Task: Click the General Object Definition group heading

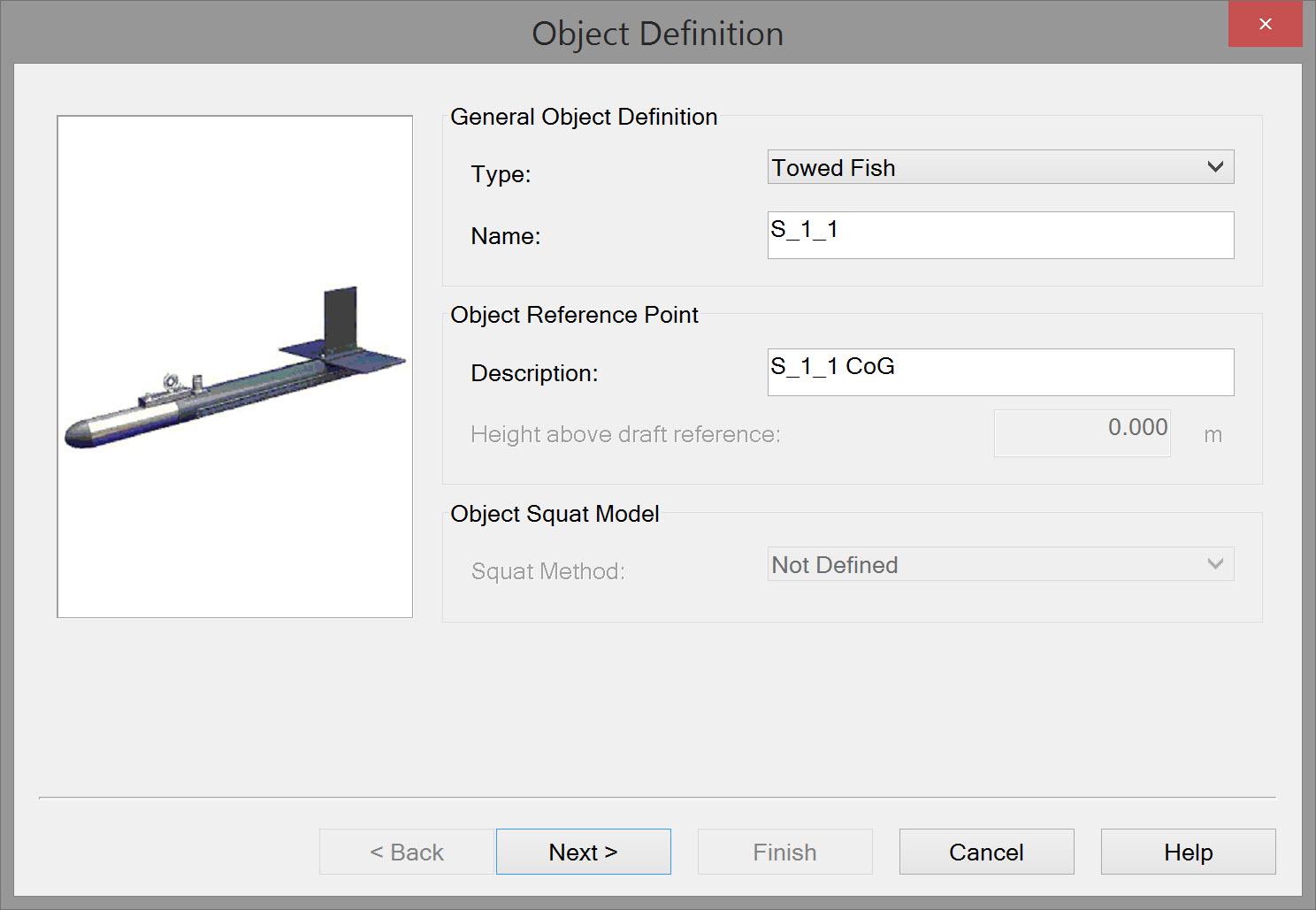Action: (584, 117)
